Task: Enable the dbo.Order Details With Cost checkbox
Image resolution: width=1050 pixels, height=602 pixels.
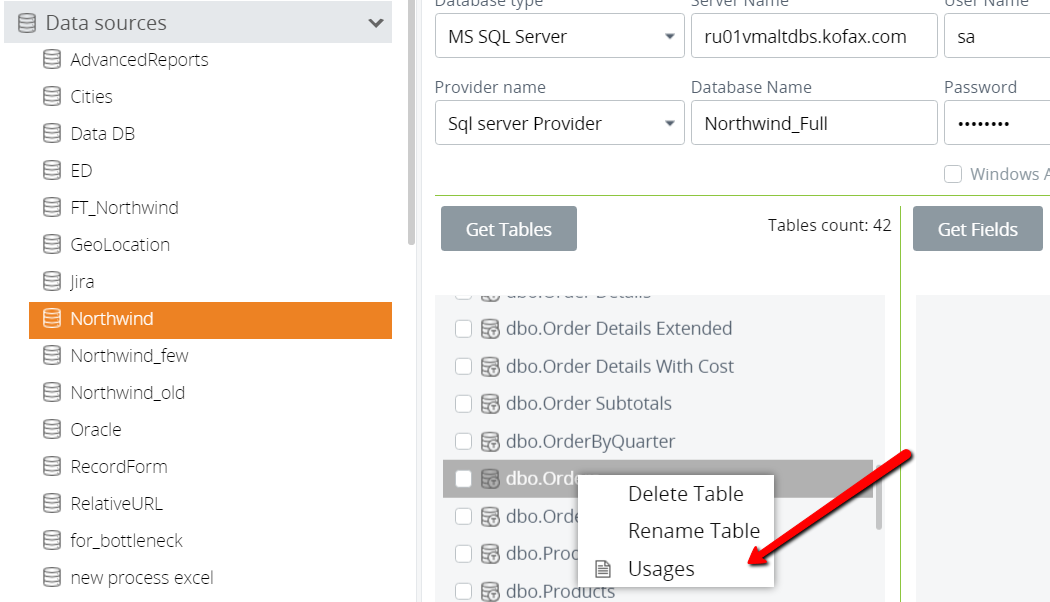Action: point(463,367)
